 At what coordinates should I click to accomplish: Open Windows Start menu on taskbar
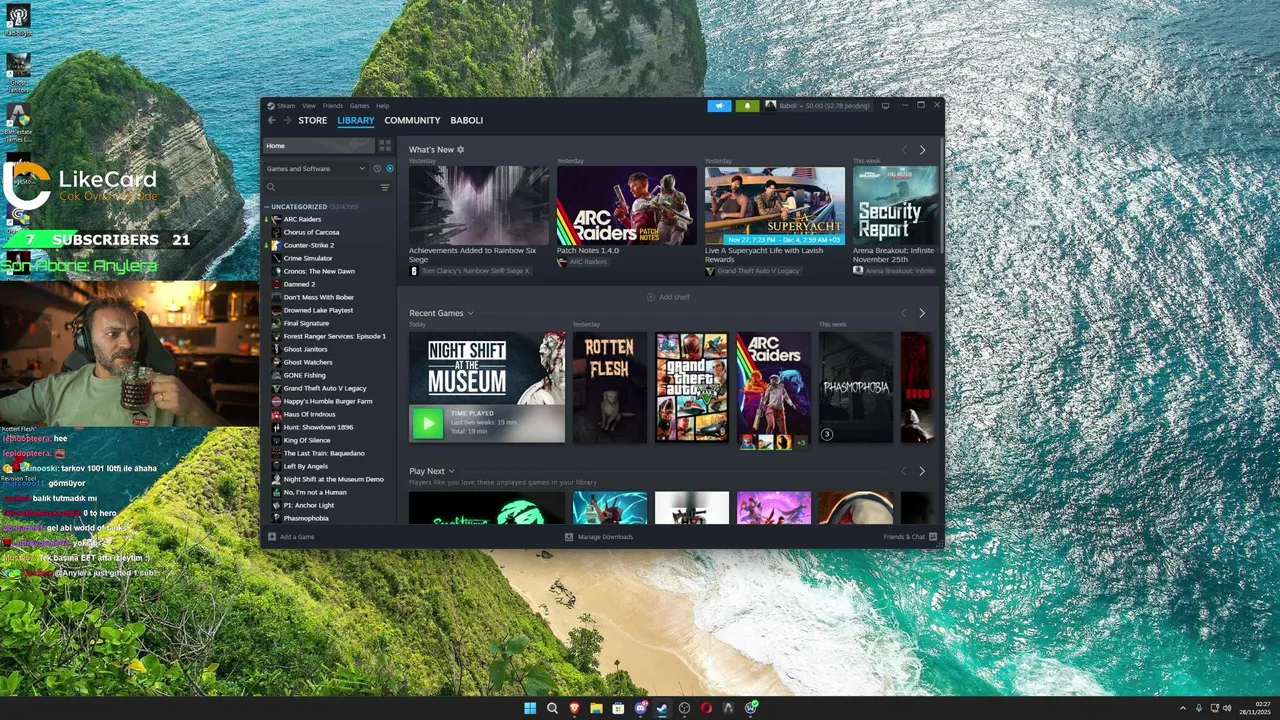(x=530, y=708)
